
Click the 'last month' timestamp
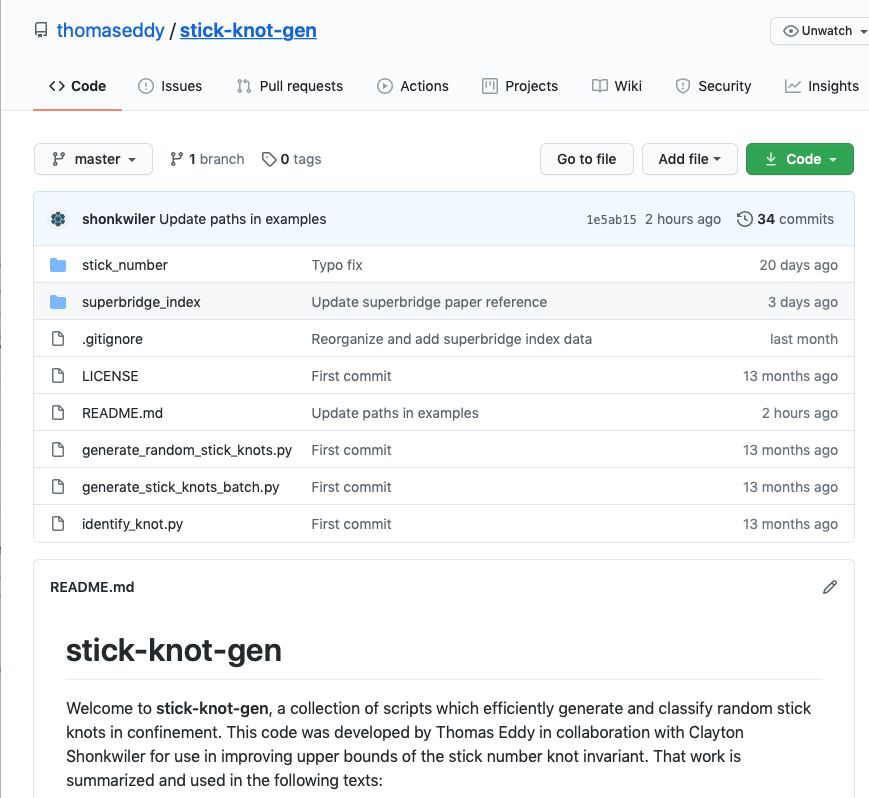pyautogui.click(x=804, y=339)
